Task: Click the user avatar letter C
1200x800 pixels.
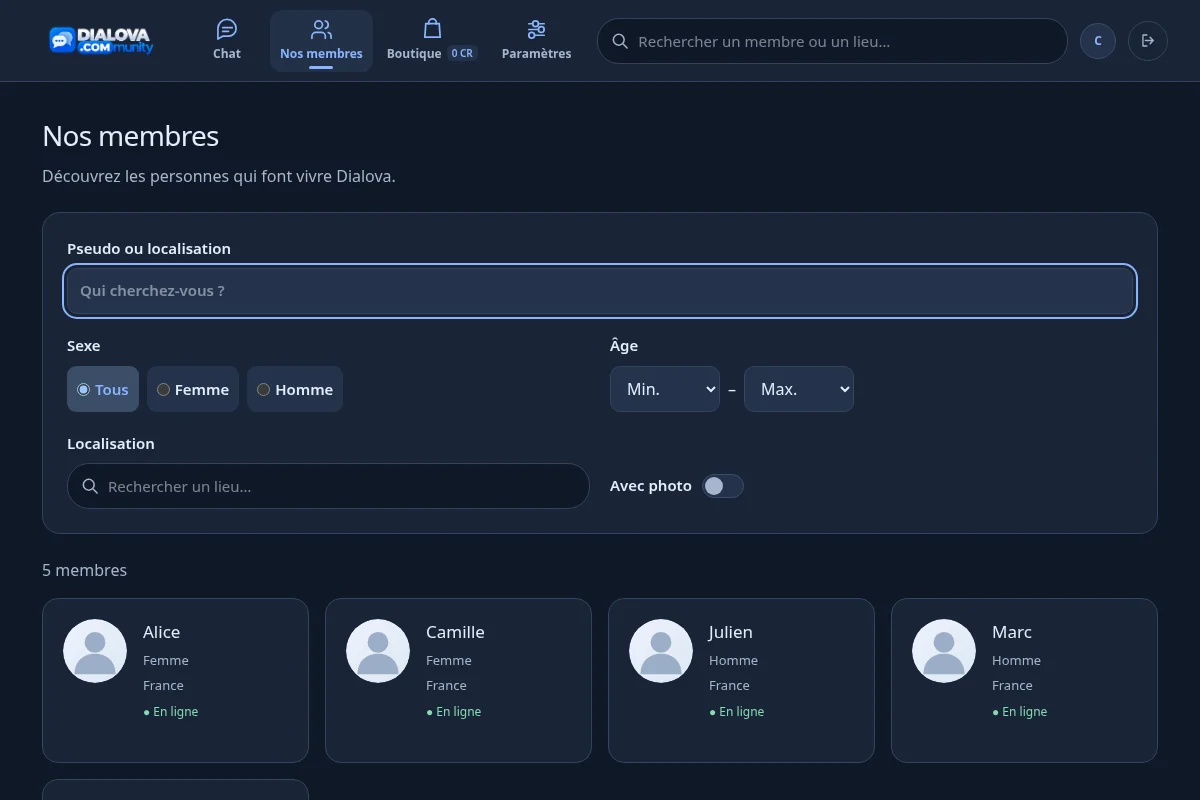Action: tap(1098, 41)
